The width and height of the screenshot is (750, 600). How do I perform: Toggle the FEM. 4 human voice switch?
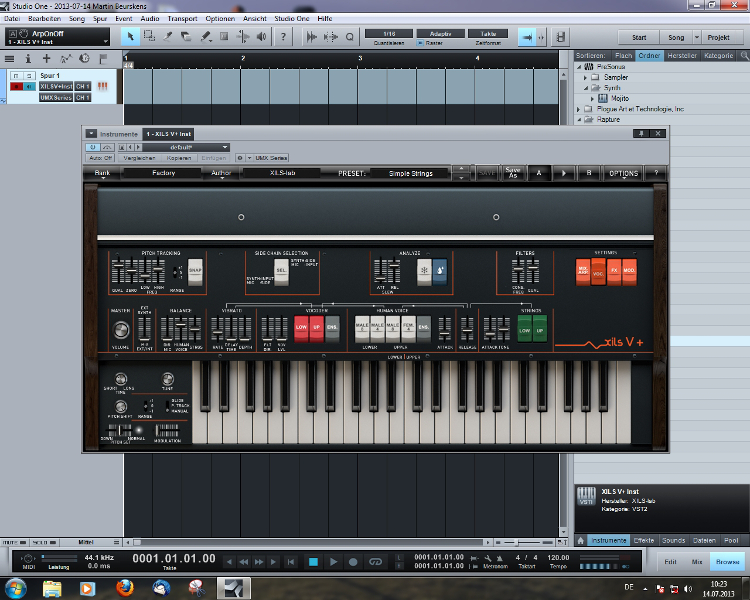[408, 328]
